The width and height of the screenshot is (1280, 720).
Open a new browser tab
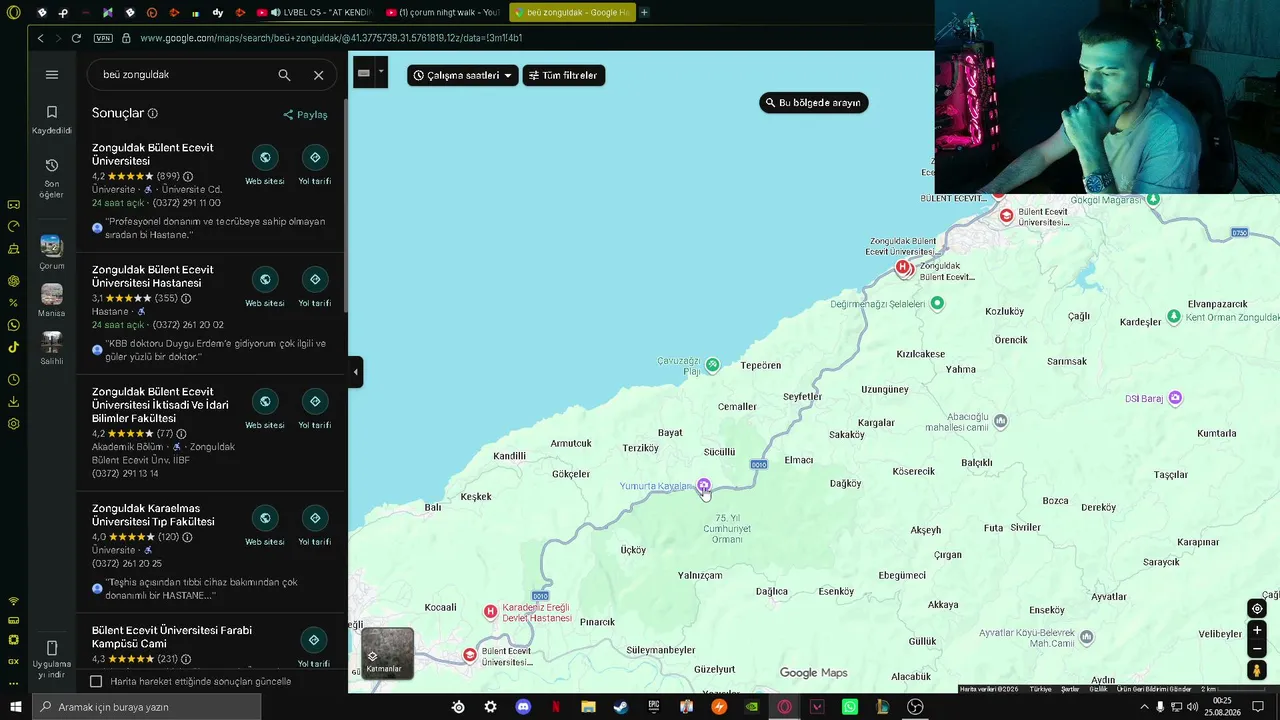click(644, 12)
